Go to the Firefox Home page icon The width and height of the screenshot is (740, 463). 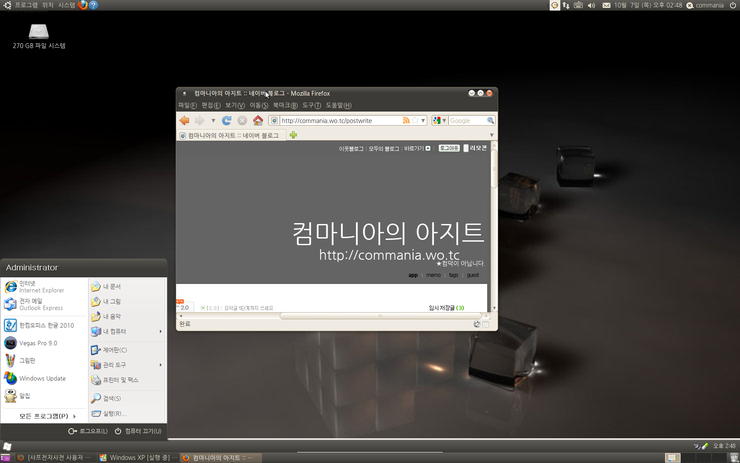coord(257,120)
